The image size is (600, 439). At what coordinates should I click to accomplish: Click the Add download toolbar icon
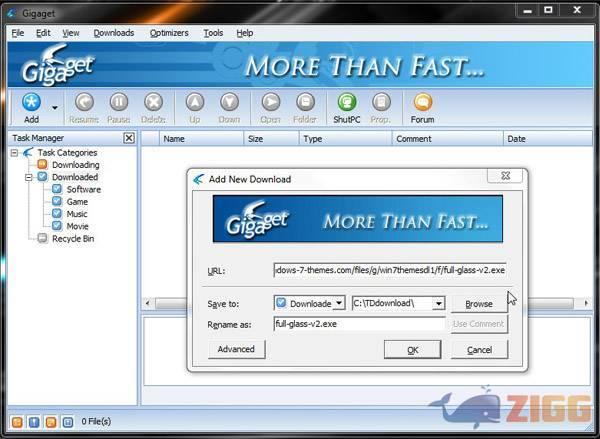[31, 103]
